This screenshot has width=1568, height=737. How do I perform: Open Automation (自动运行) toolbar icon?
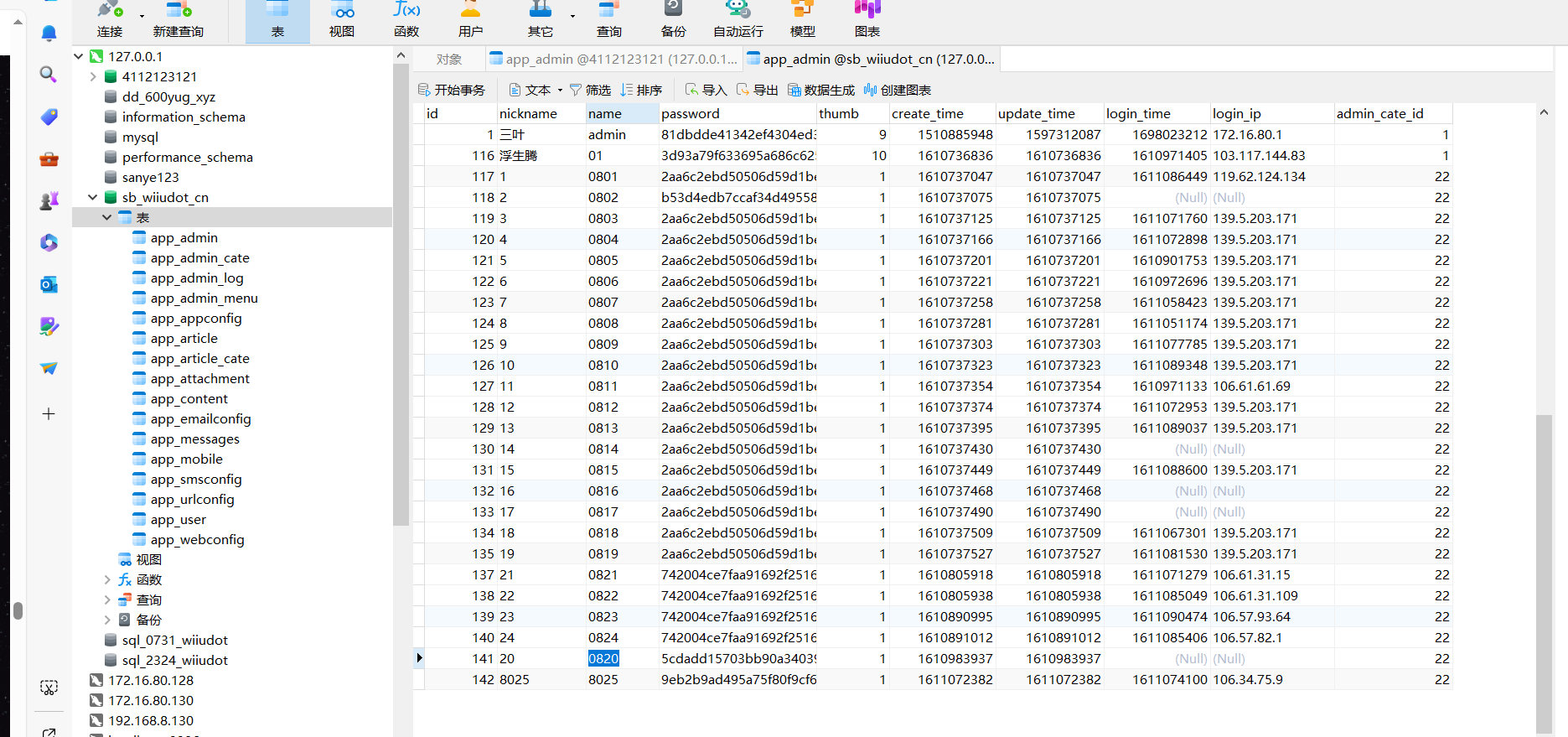(738, 20)
